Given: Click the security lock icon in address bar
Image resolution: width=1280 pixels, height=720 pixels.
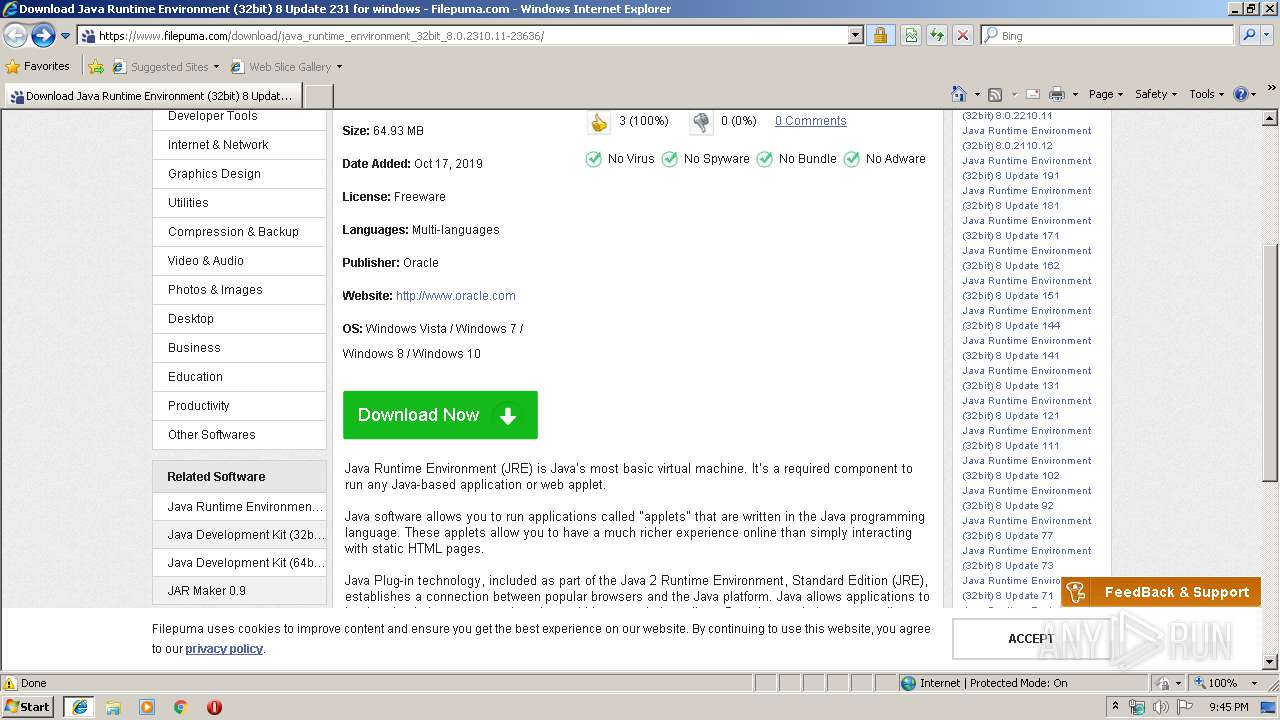Looking at the screenshot, I should pyautogui.click(x=880, y=35).
